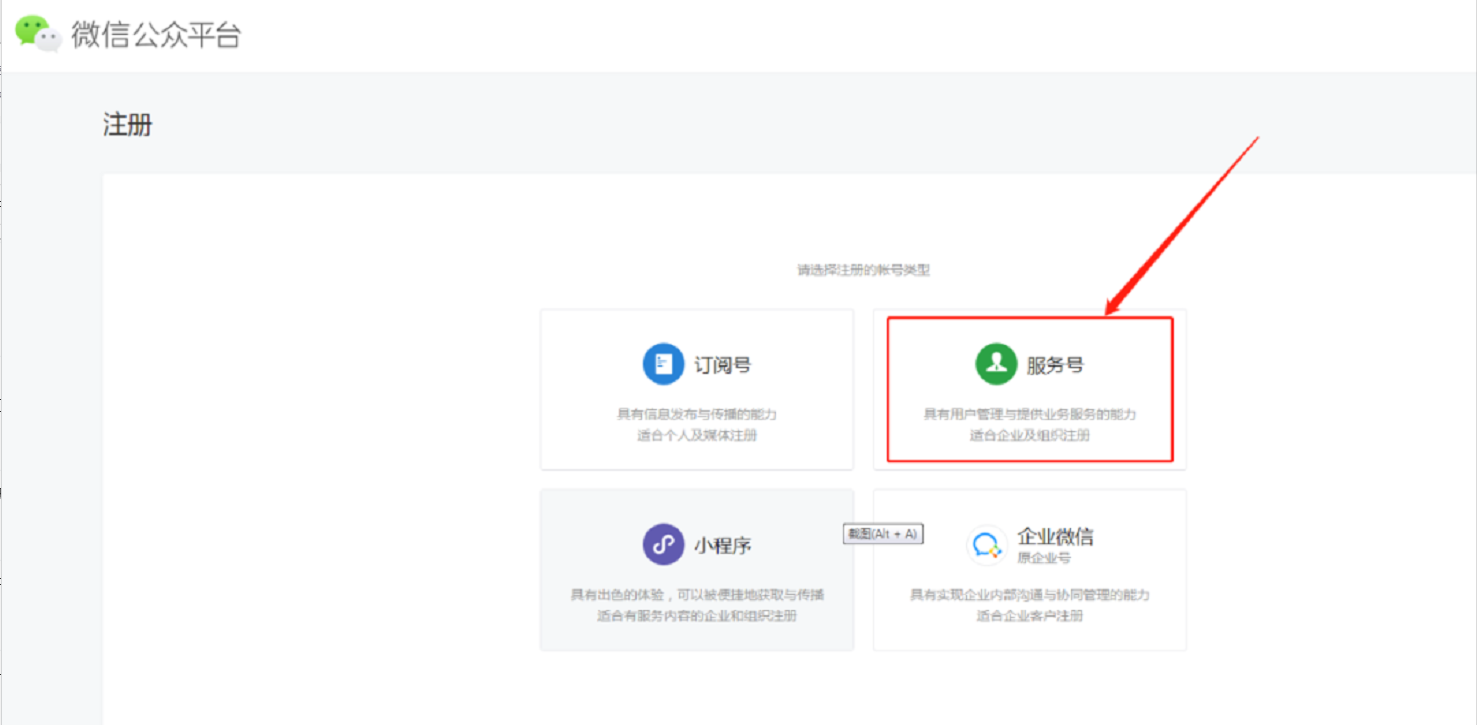Viewport: 1477px width, 725px height.
Task: Click text 适合企业及组织注册
Action: coord(1030,436)
